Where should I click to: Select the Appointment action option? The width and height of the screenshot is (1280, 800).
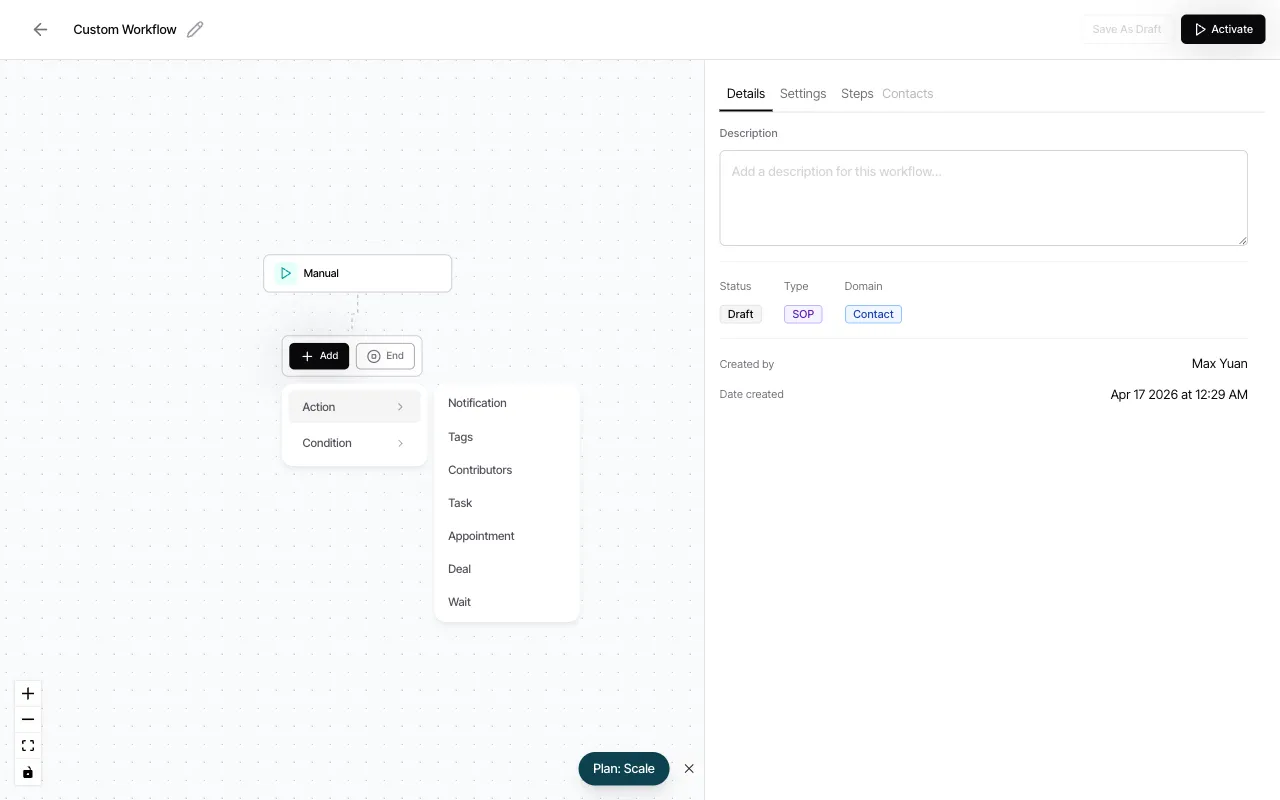point(481,536)
